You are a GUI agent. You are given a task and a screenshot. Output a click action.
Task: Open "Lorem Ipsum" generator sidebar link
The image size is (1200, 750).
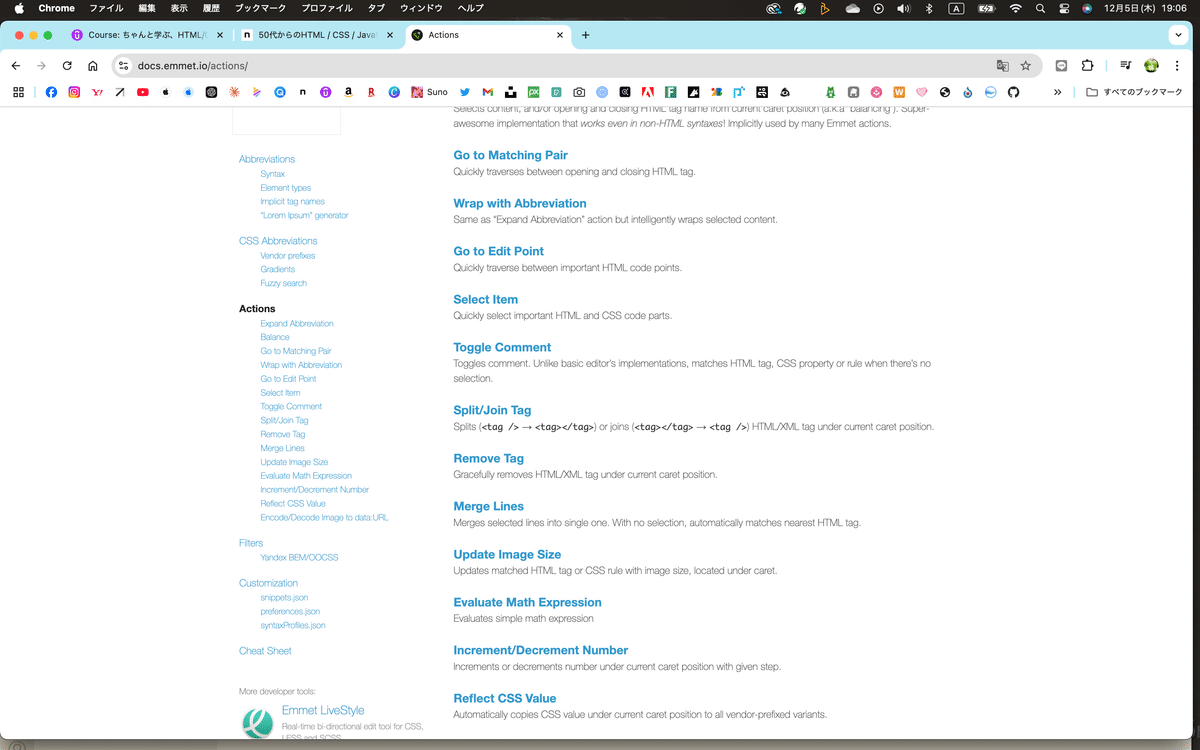pyautogui.click(x=304, y=215)
